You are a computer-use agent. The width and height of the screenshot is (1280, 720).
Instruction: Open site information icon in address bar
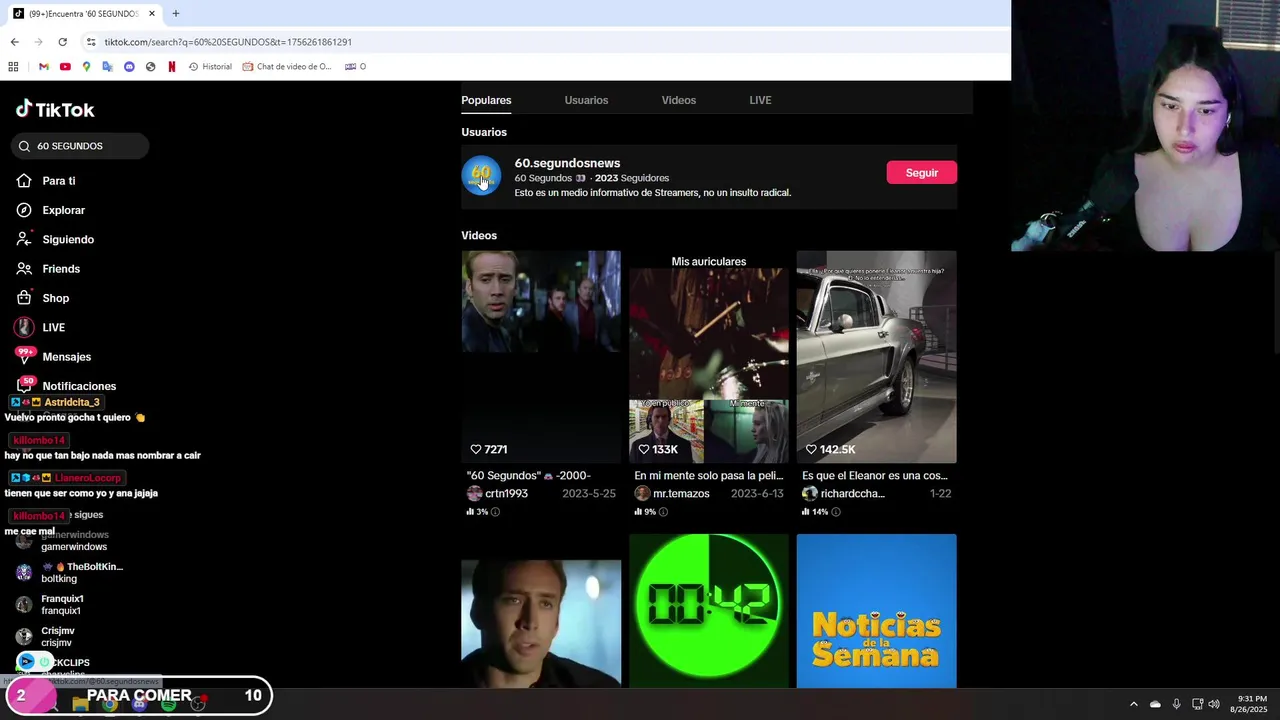pyautogui.click(x=91, y=42)
